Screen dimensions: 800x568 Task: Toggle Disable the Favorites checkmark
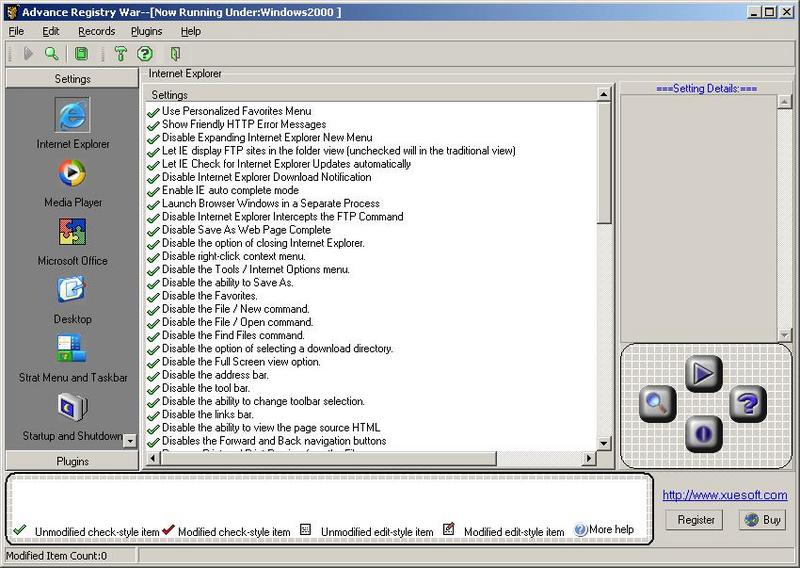coord(153,297)
